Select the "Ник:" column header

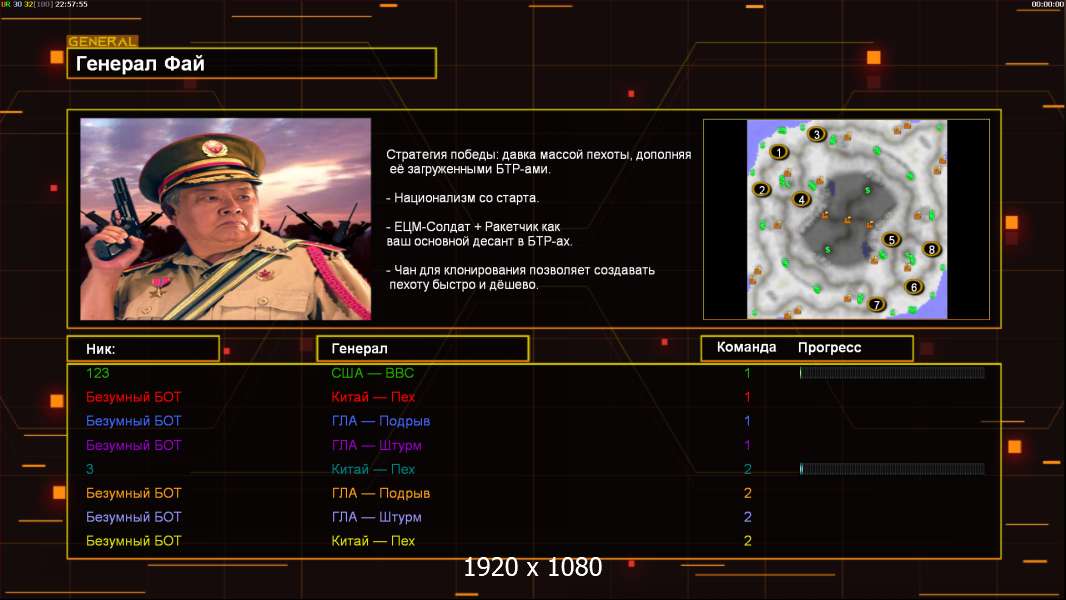pos(143,349)
